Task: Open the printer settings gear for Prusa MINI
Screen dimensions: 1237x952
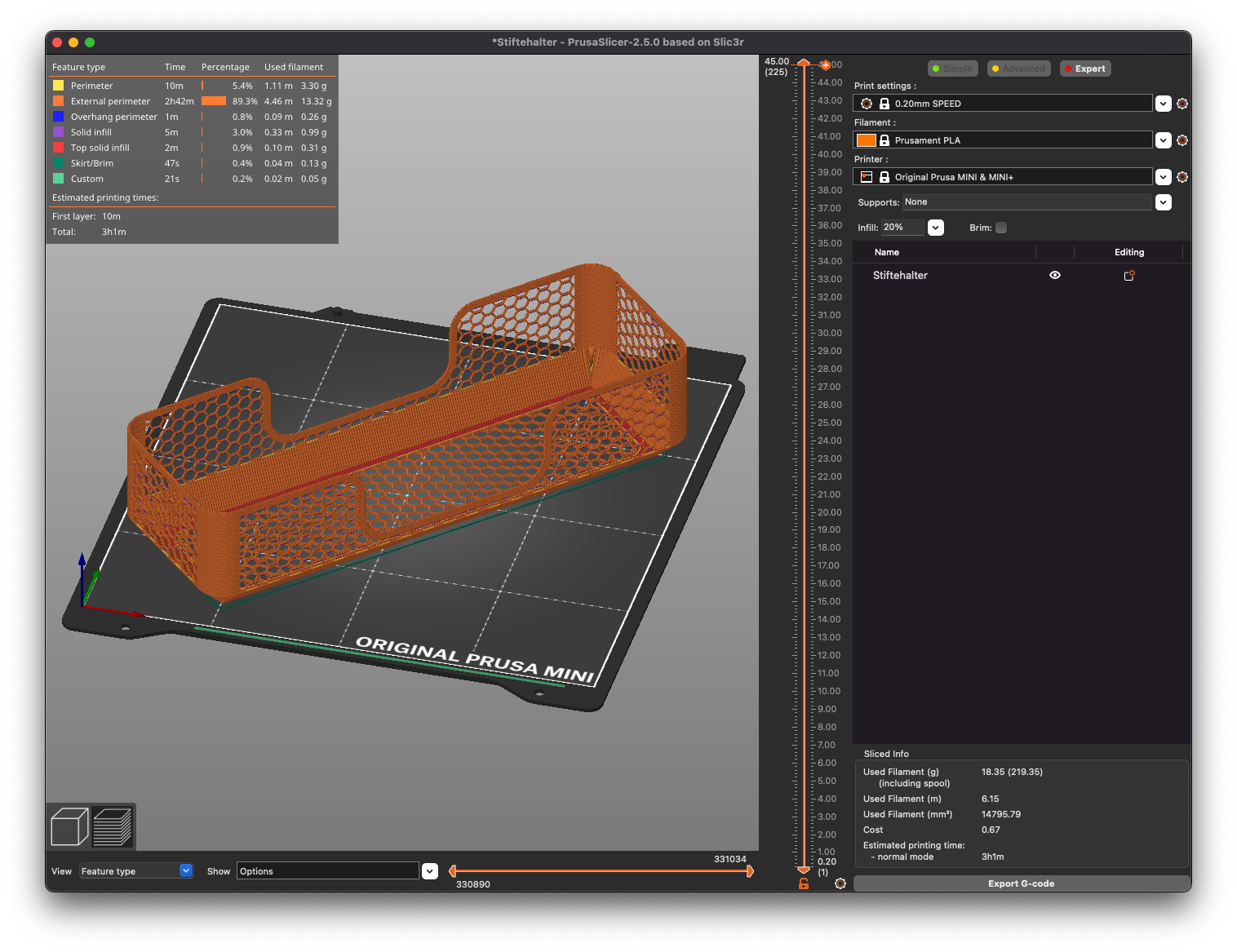Action: coord(1182,176)
